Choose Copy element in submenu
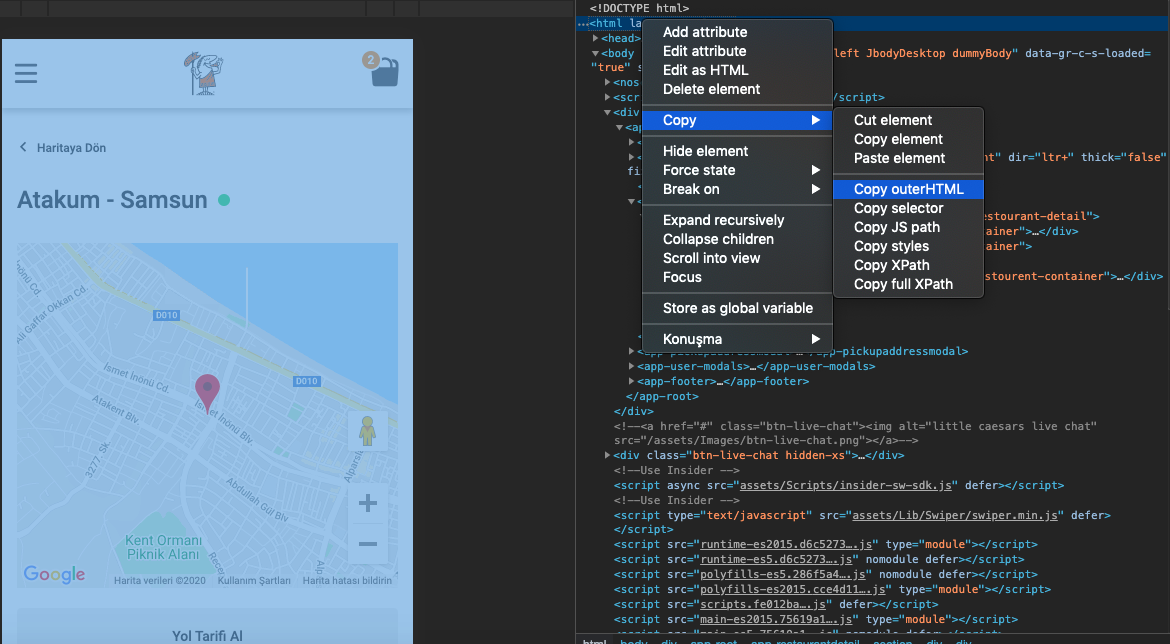Viewport: 1170px width, 644px height. (908, 139)
